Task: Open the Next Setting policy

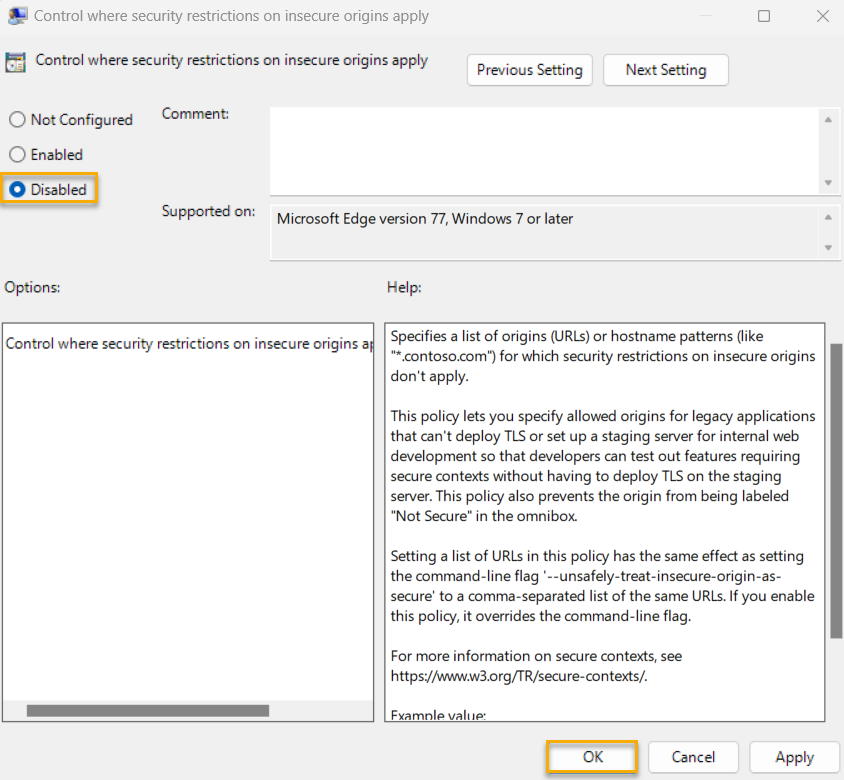Action: click(665, 70)
